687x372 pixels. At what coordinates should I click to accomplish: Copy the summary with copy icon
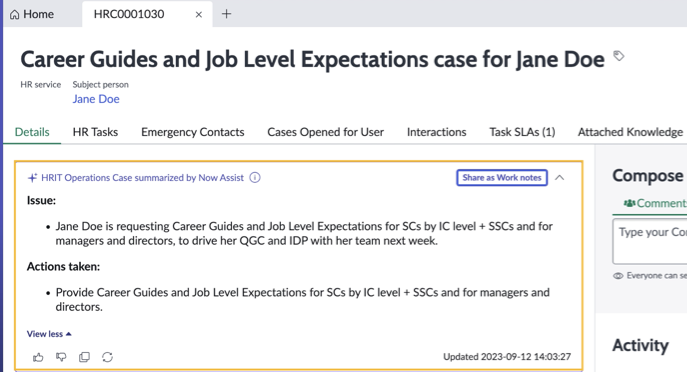[84, 357]
